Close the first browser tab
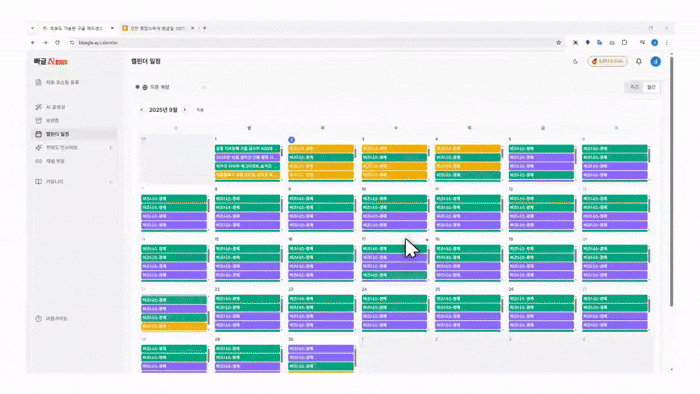The height and width of the screenshot is (394, 700). click(x=112, y=28)
